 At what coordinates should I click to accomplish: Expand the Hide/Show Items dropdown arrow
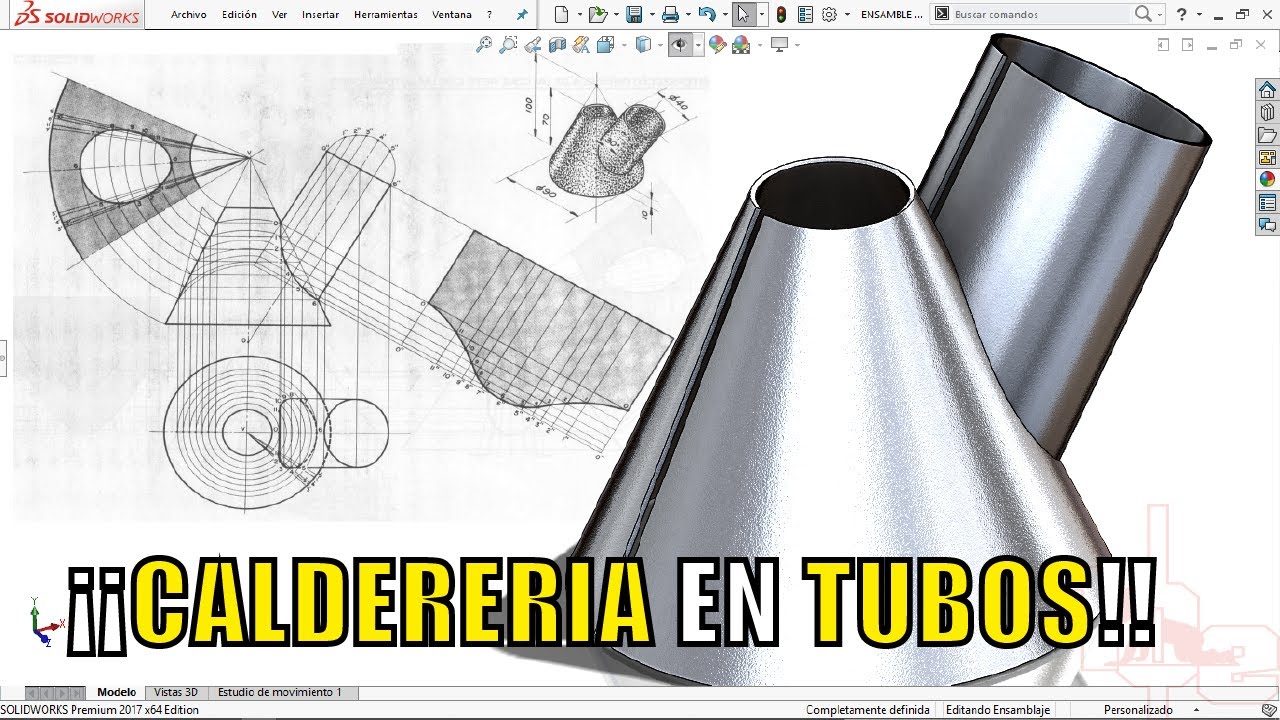pos(698,45)
